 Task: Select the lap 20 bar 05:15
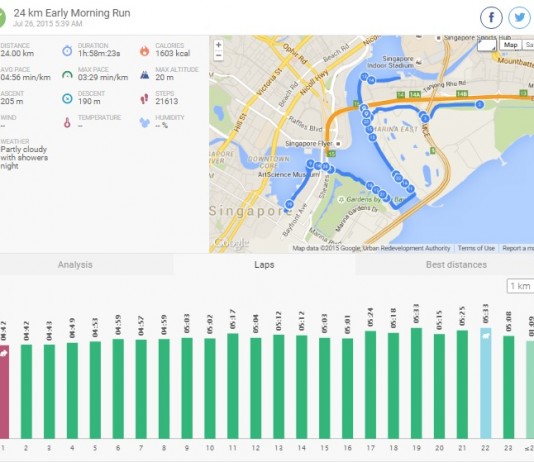(439, 386)
